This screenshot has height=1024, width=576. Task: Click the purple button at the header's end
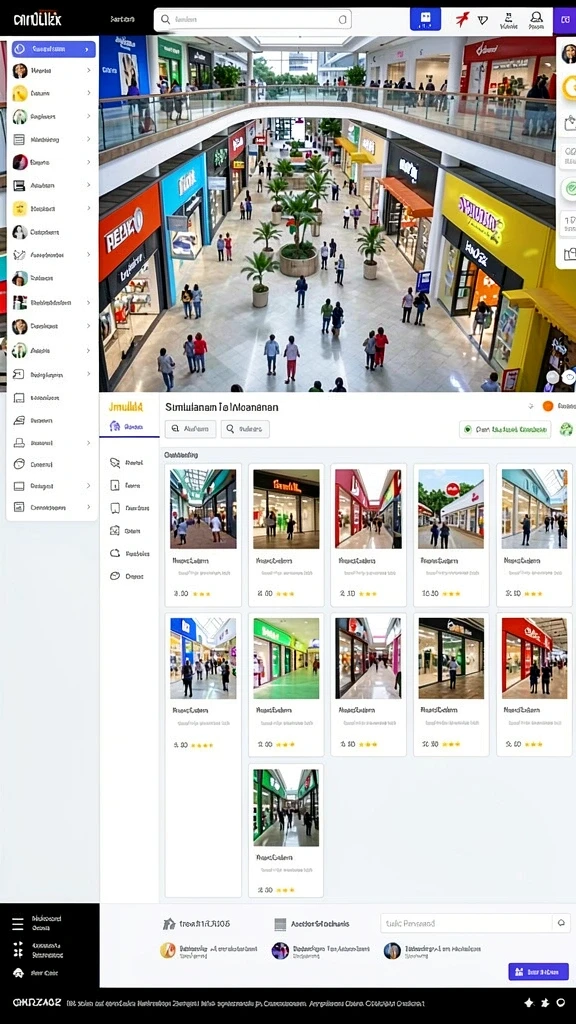click(x=564, y=20)
